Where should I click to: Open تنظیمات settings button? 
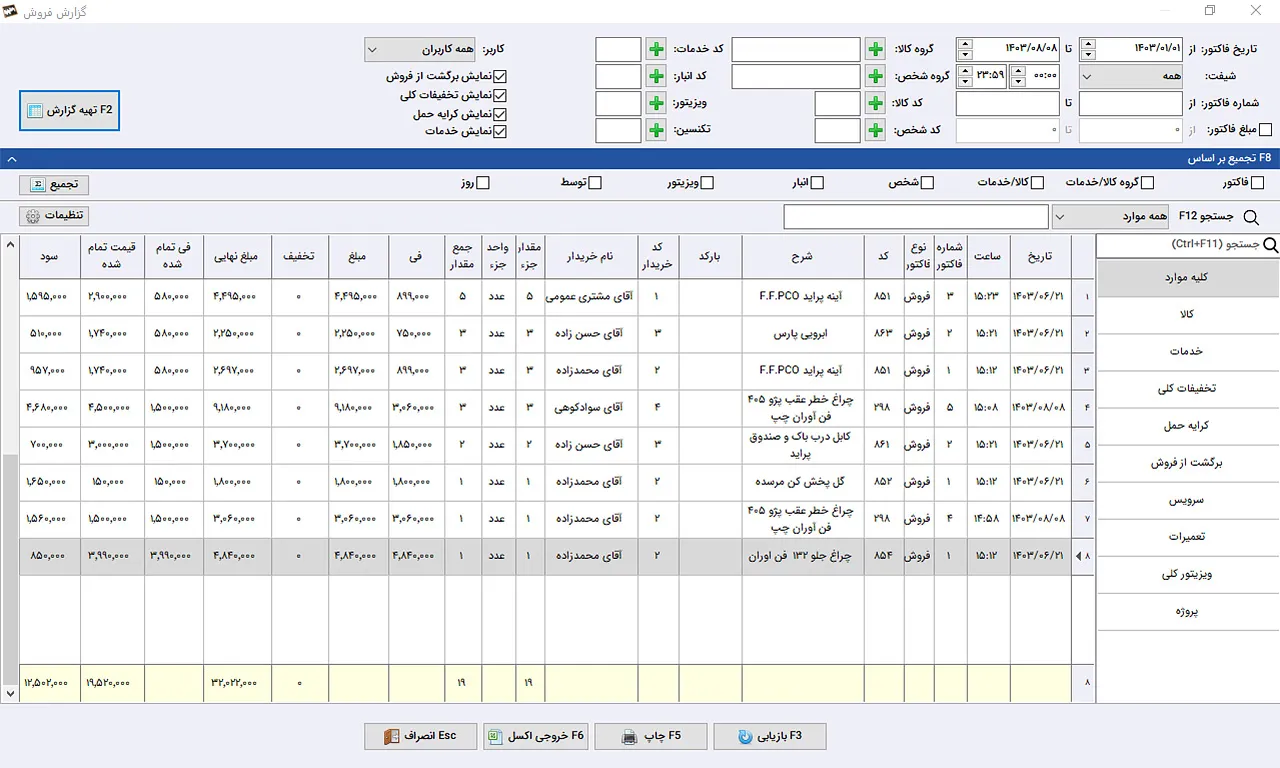(x=54, y=216)
